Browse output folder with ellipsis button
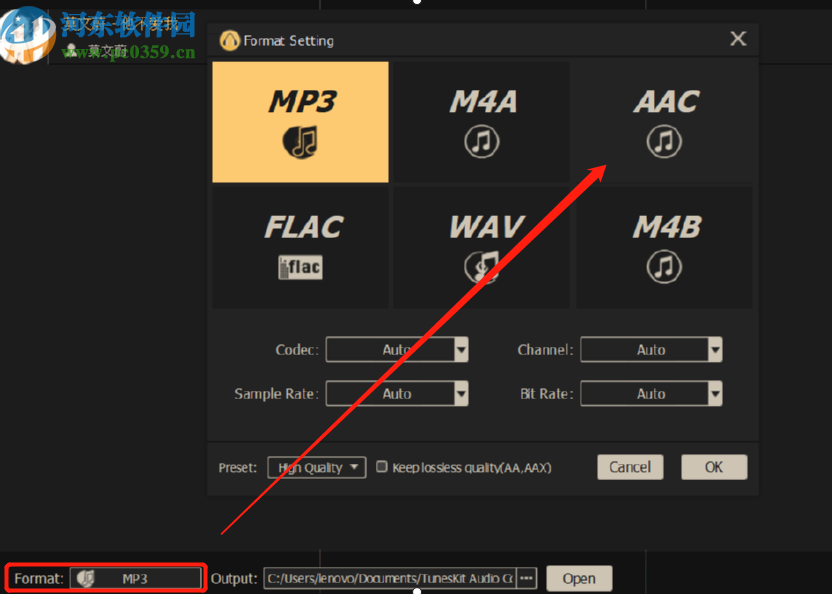Screen dimensions: 832x594 (526, 578)
